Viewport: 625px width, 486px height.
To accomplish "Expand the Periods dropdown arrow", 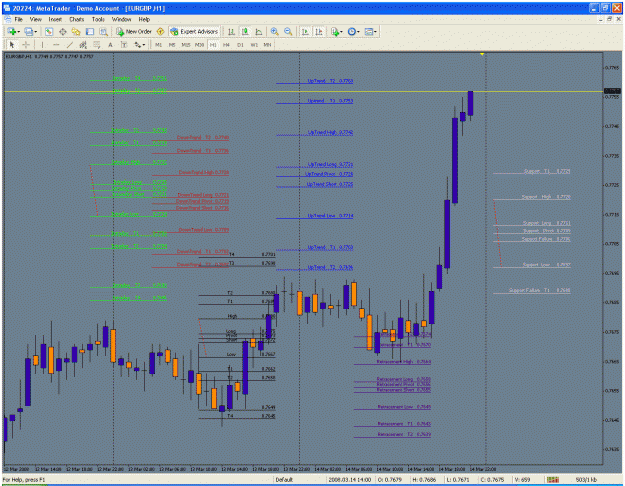I will click(358, 31).
